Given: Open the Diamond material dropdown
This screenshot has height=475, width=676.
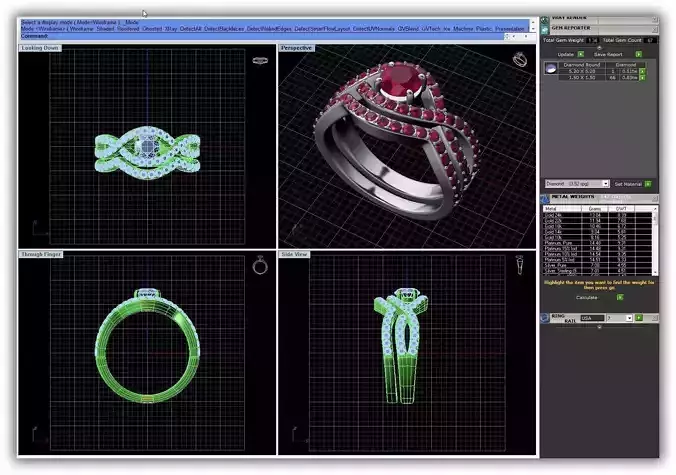Looking at the screenshot, I should [606, 184].
